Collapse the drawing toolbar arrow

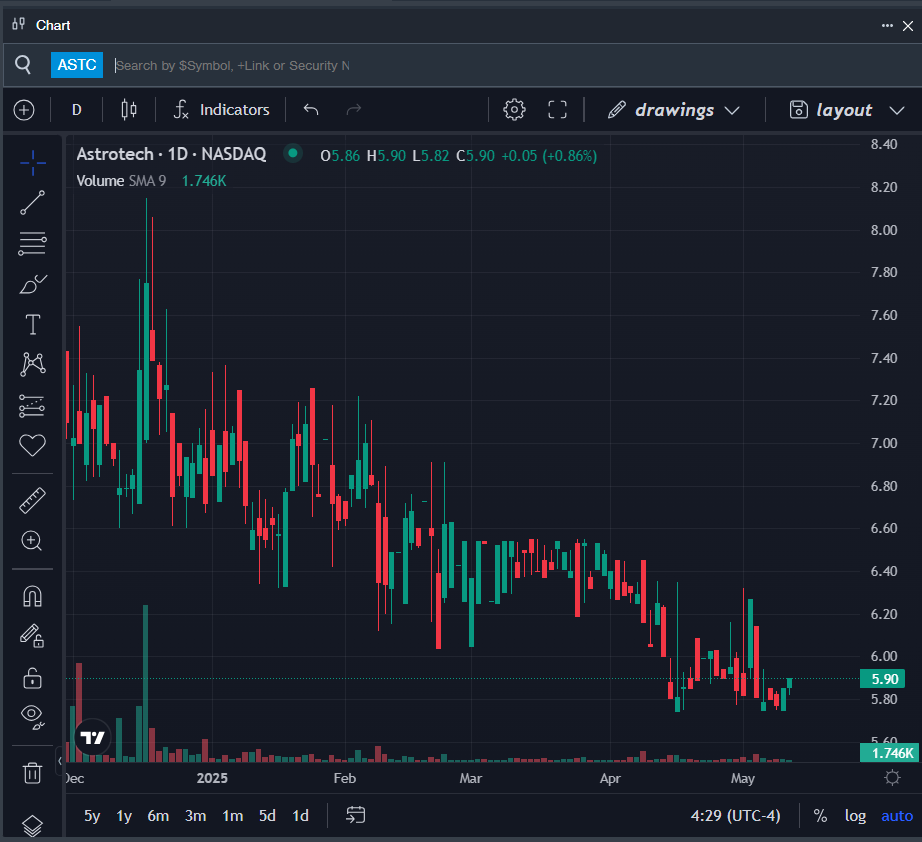[x=60, y=761]
